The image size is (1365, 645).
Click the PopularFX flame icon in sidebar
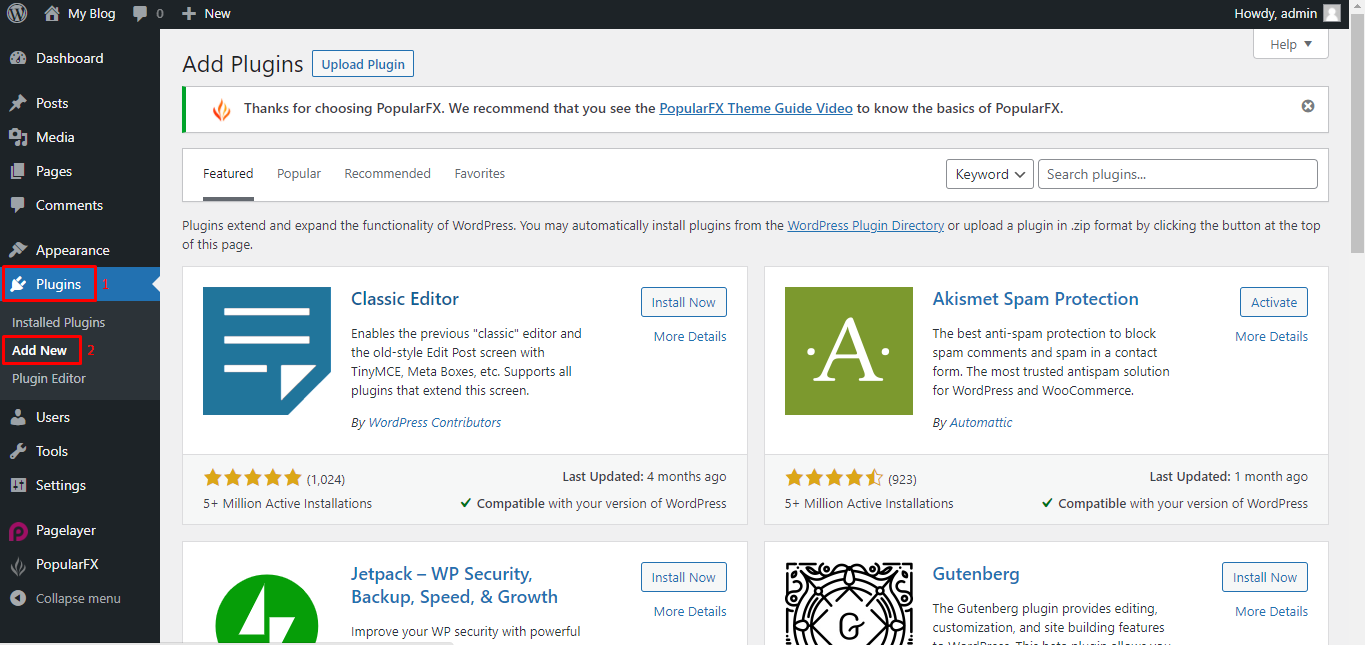click(18, 565)
